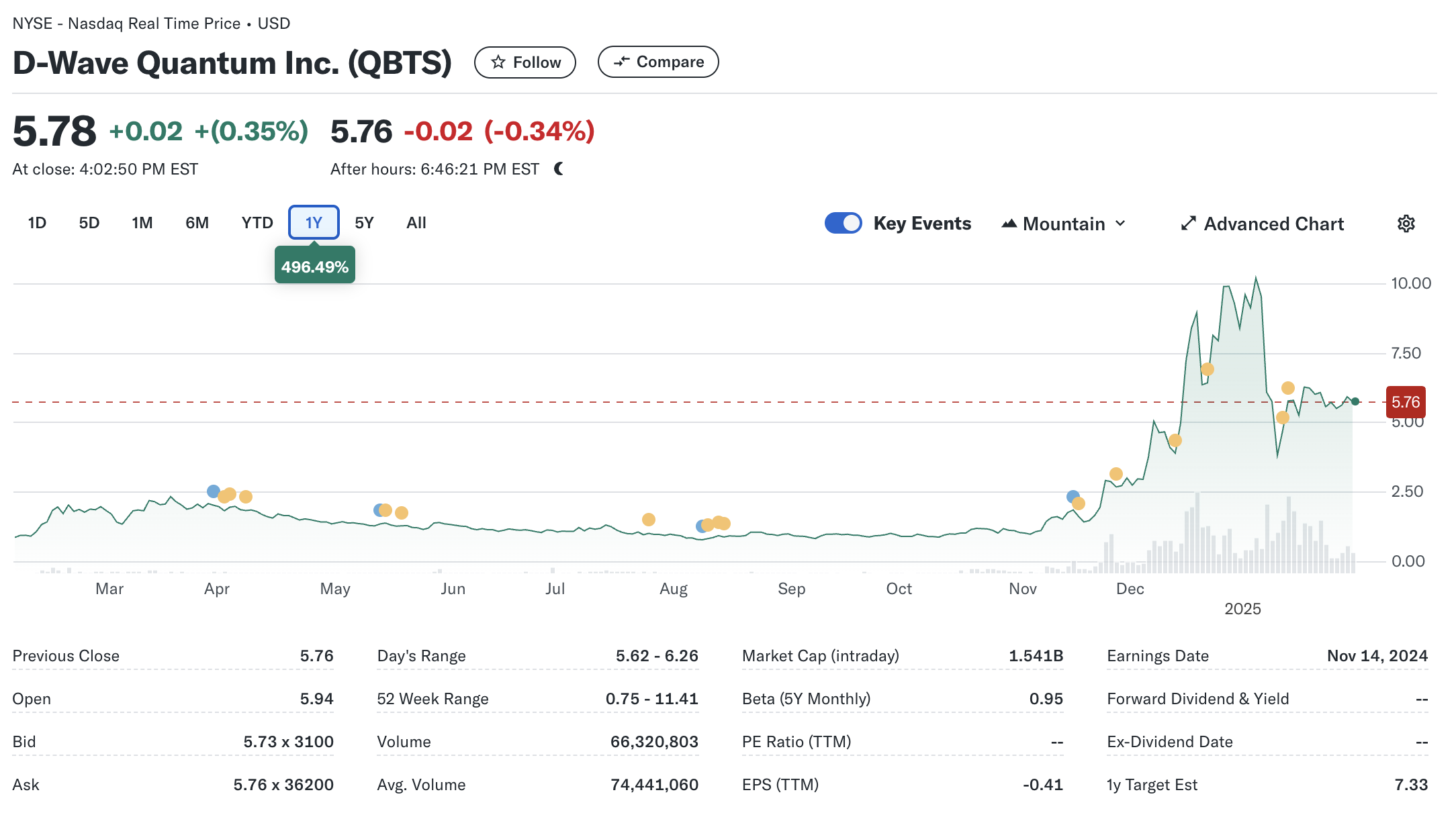Select the 1D time range tab
Screen dimensions: 1456x815
37,223
